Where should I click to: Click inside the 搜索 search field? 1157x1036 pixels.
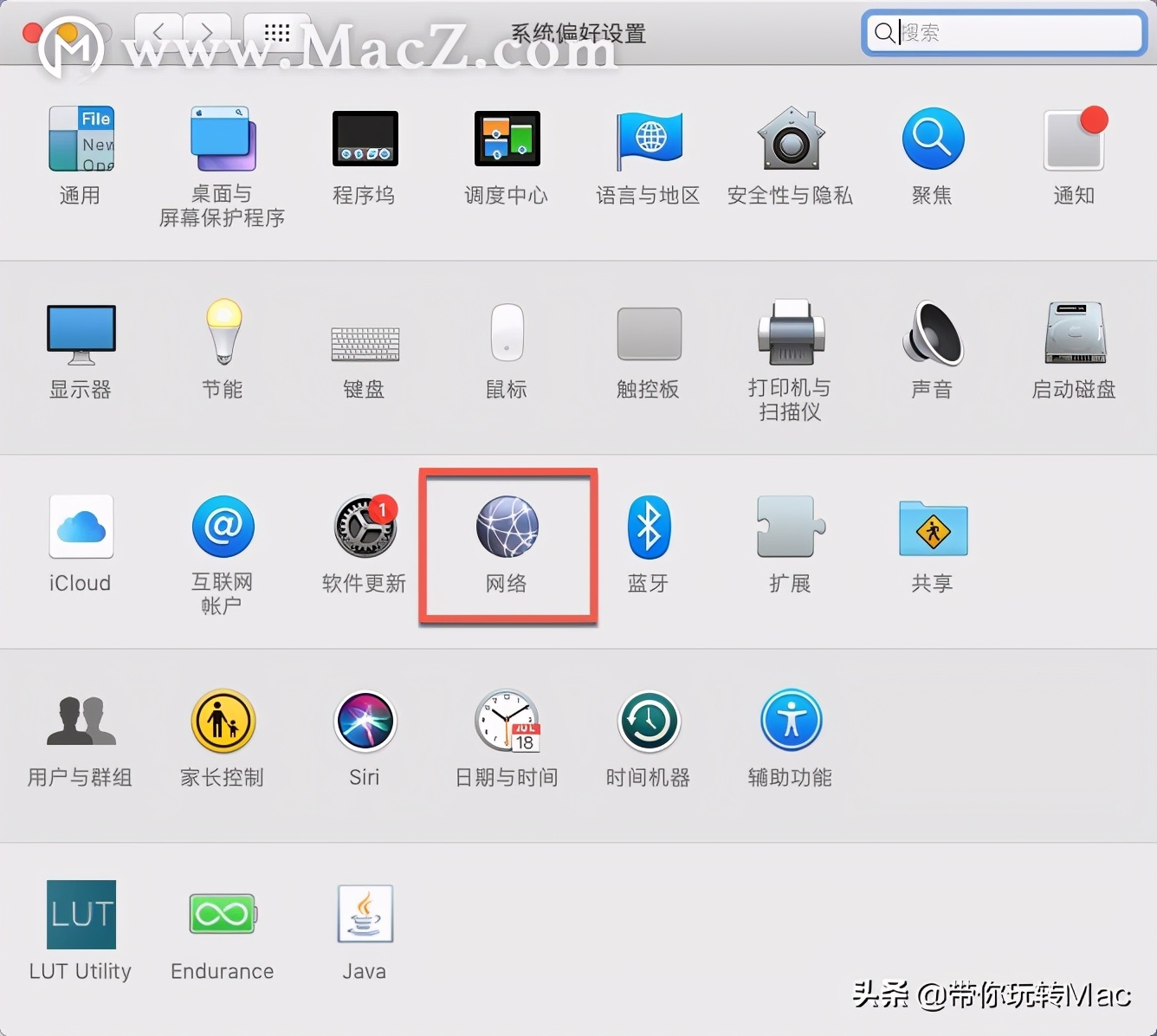click(1005, 33)
